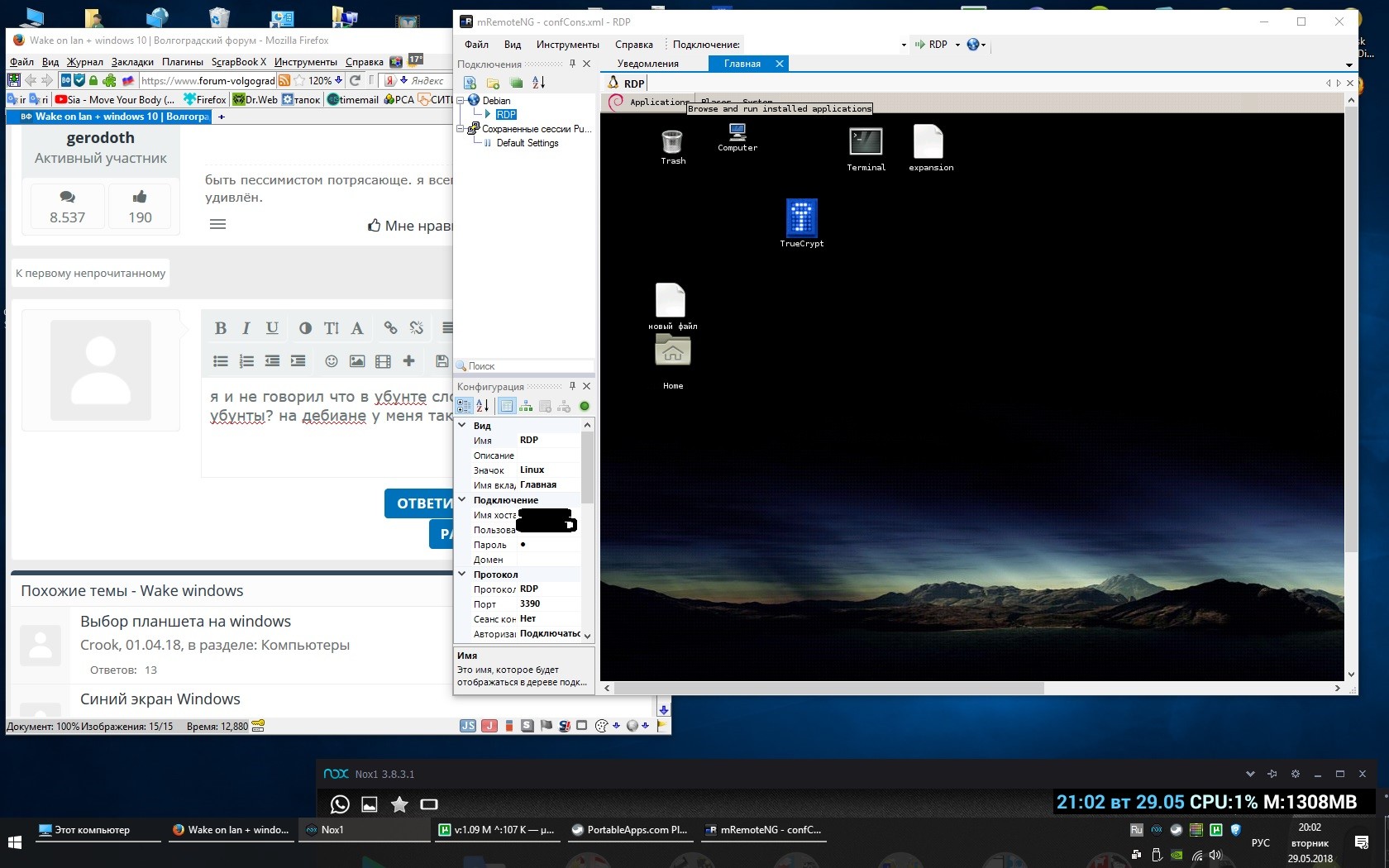Switch to the Уведомления tab

coord(647,64)
